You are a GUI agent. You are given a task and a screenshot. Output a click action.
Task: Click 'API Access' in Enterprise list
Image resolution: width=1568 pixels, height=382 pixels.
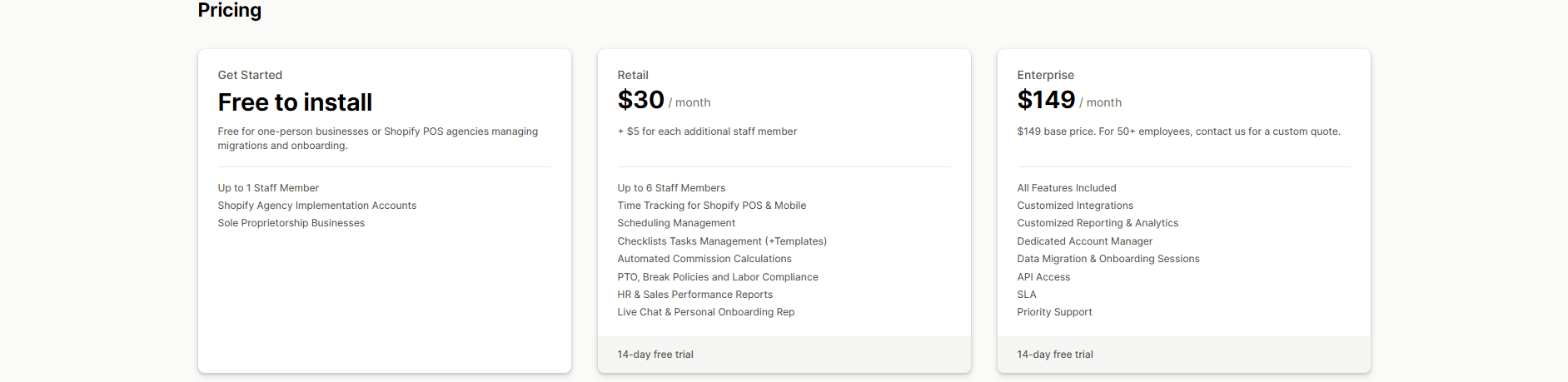click(1043, 277)
